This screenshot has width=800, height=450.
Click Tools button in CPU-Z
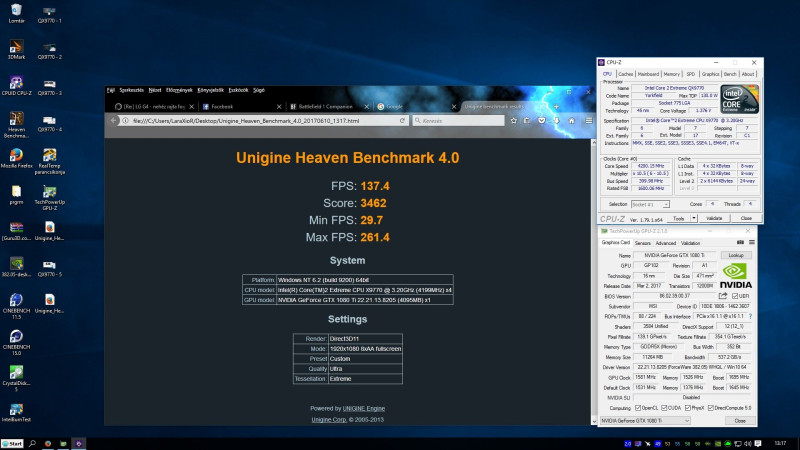click(x=679, y=218)
